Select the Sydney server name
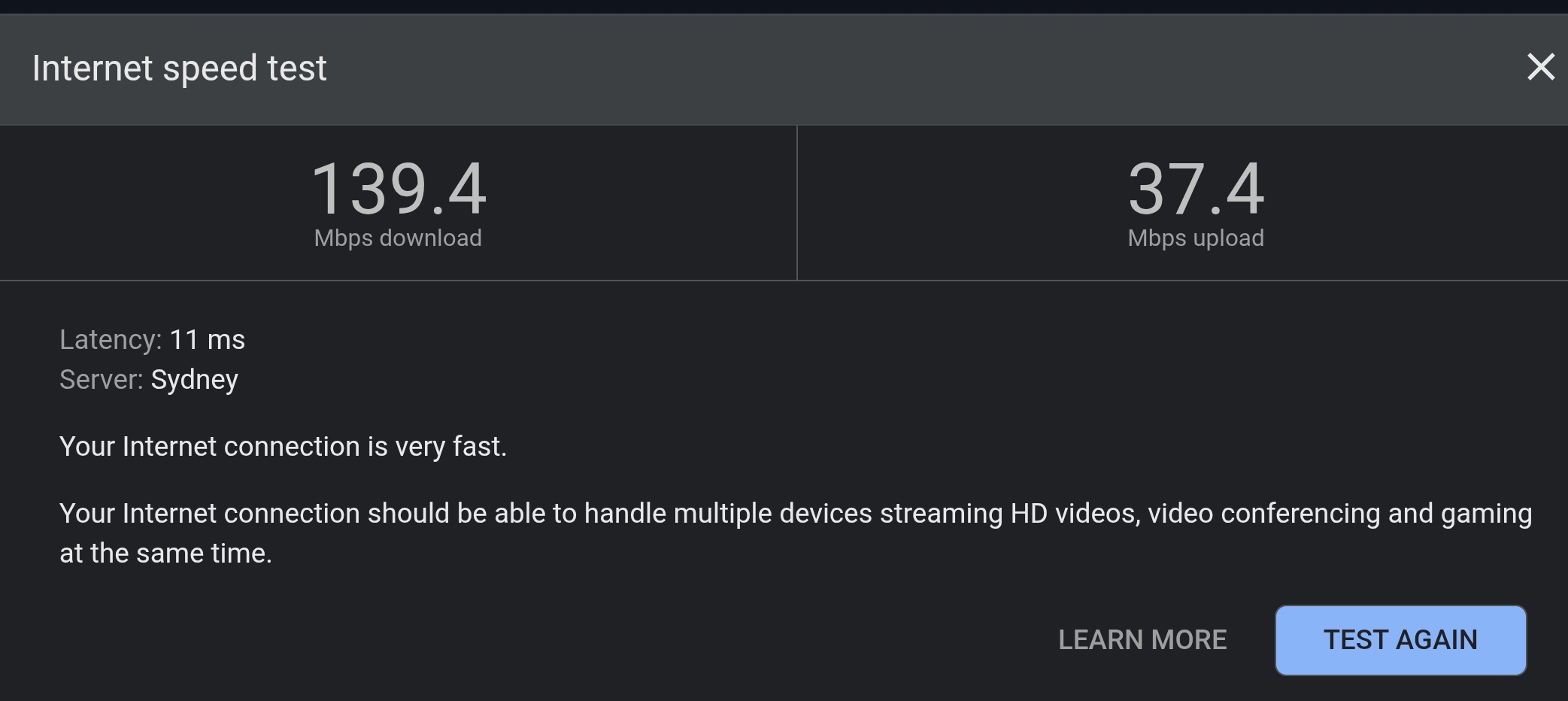This screenshot has height=701, width=1568. coord(194,381)
